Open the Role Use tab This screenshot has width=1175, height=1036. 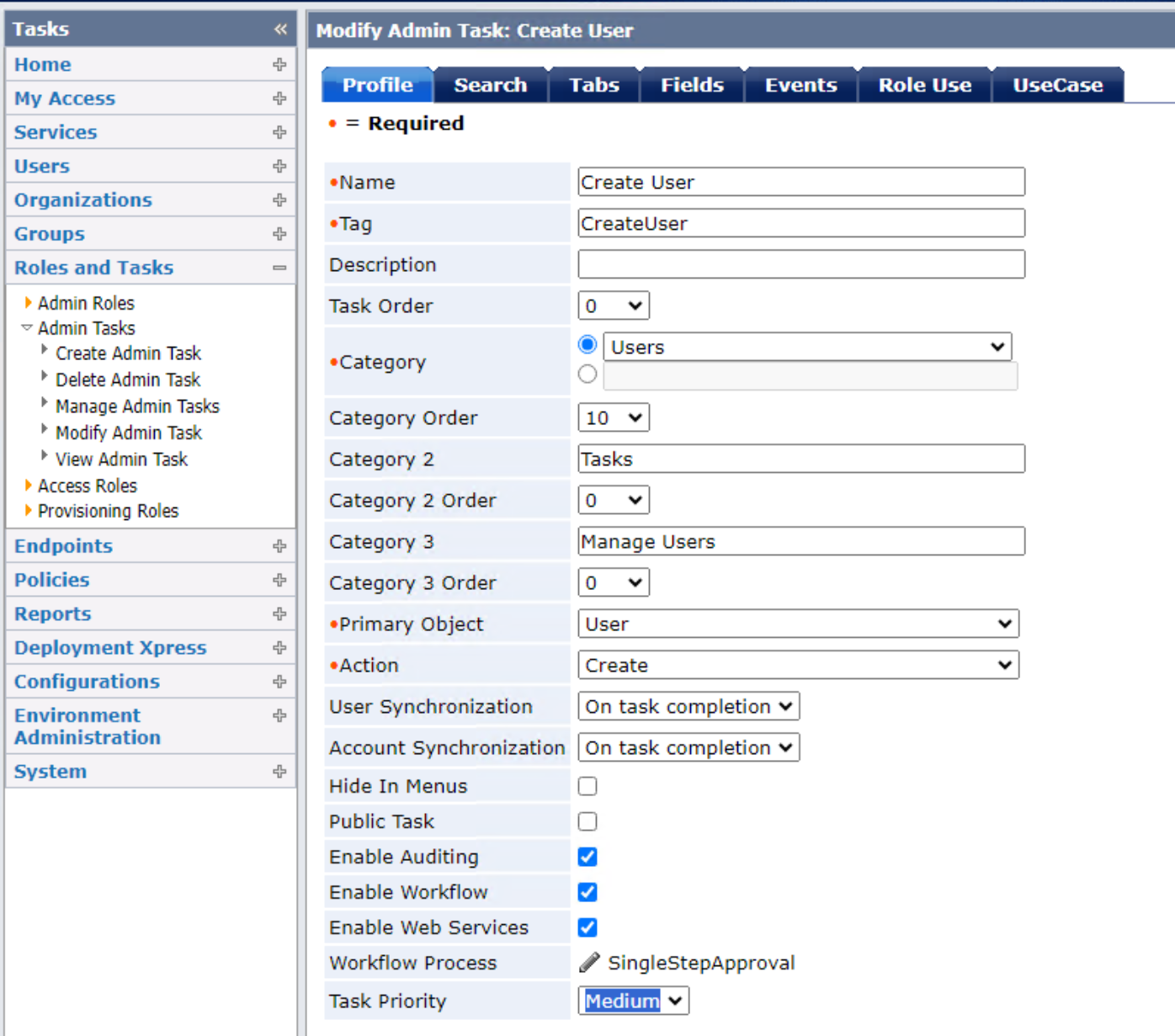(x=924, y=85)
